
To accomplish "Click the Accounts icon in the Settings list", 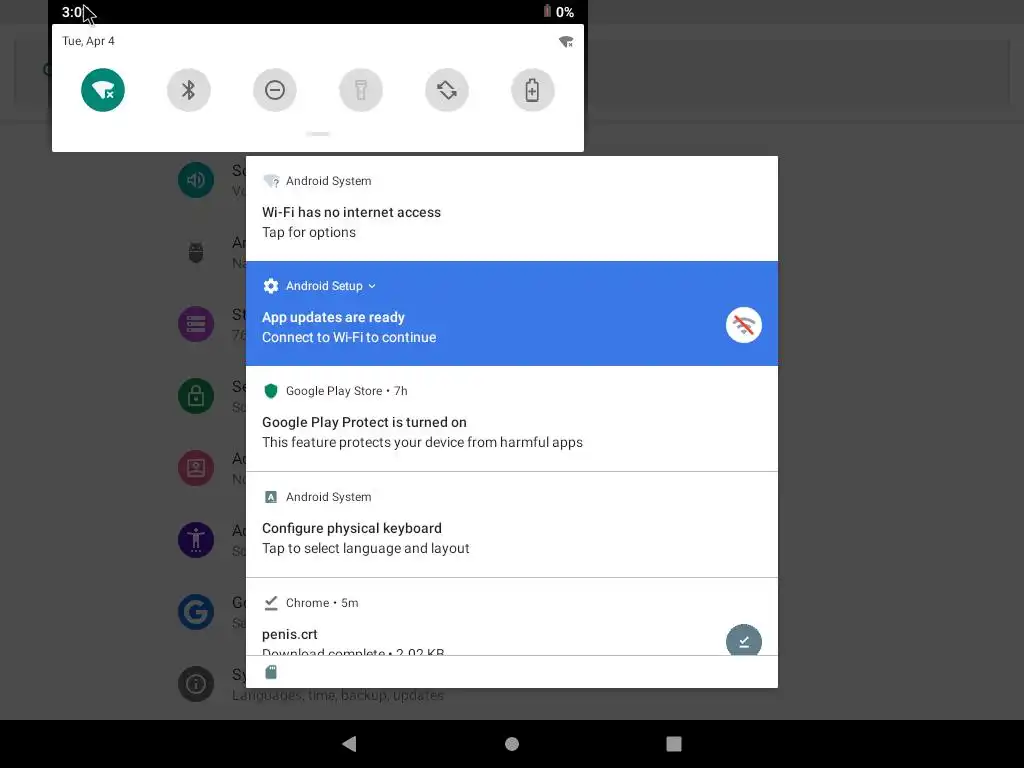I will pos(196,468).
